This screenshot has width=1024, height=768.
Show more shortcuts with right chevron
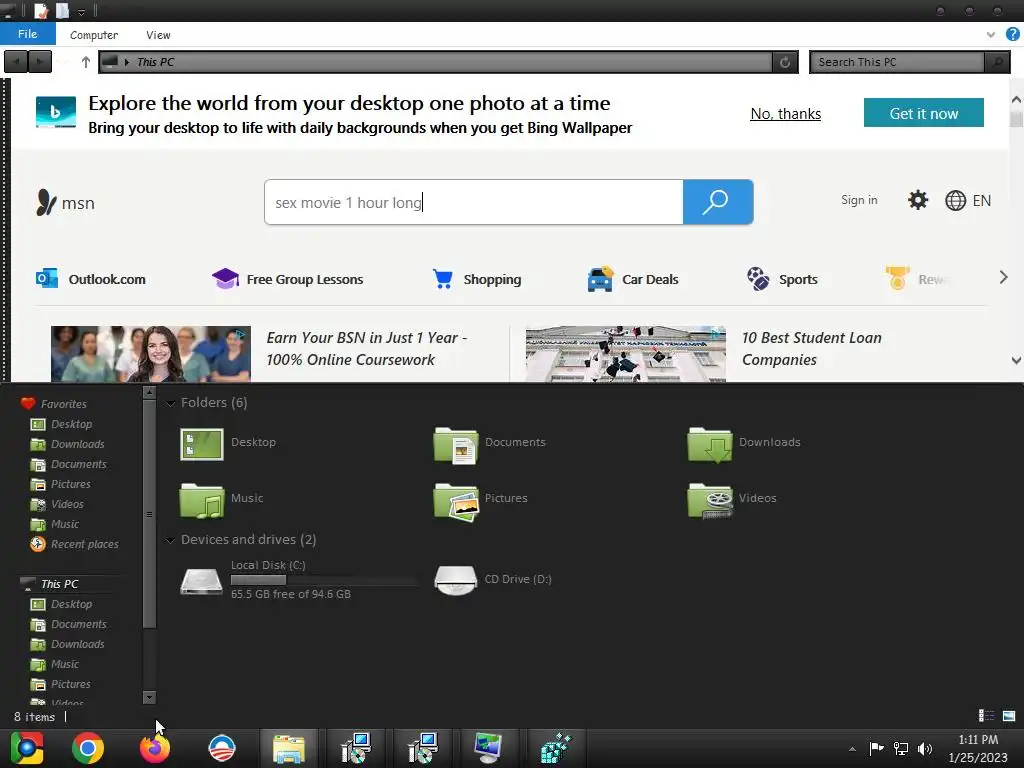[x=1004, y=278]
